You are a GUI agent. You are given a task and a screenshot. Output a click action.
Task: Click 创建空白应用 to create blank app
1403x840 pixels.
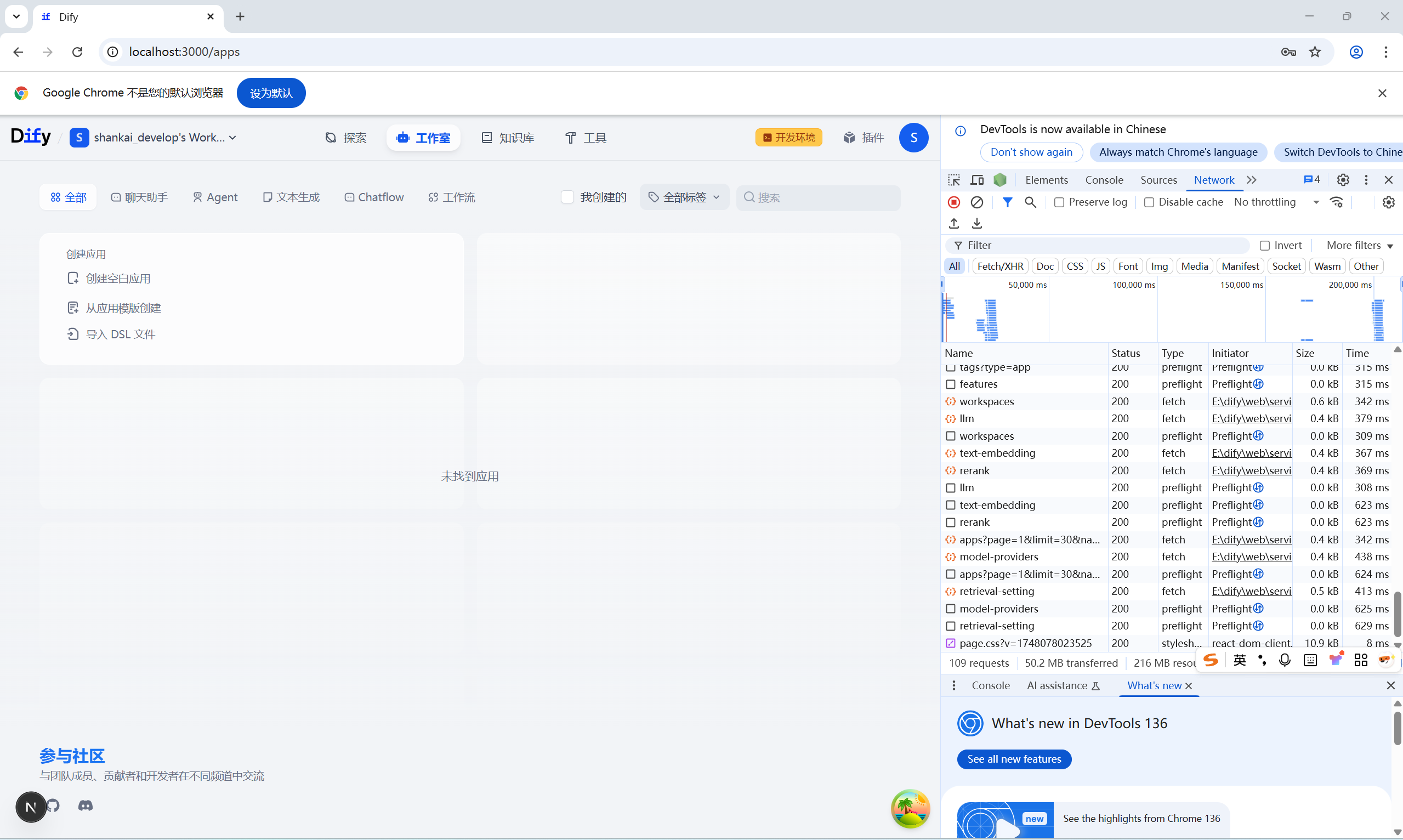[x=118, y=279]
